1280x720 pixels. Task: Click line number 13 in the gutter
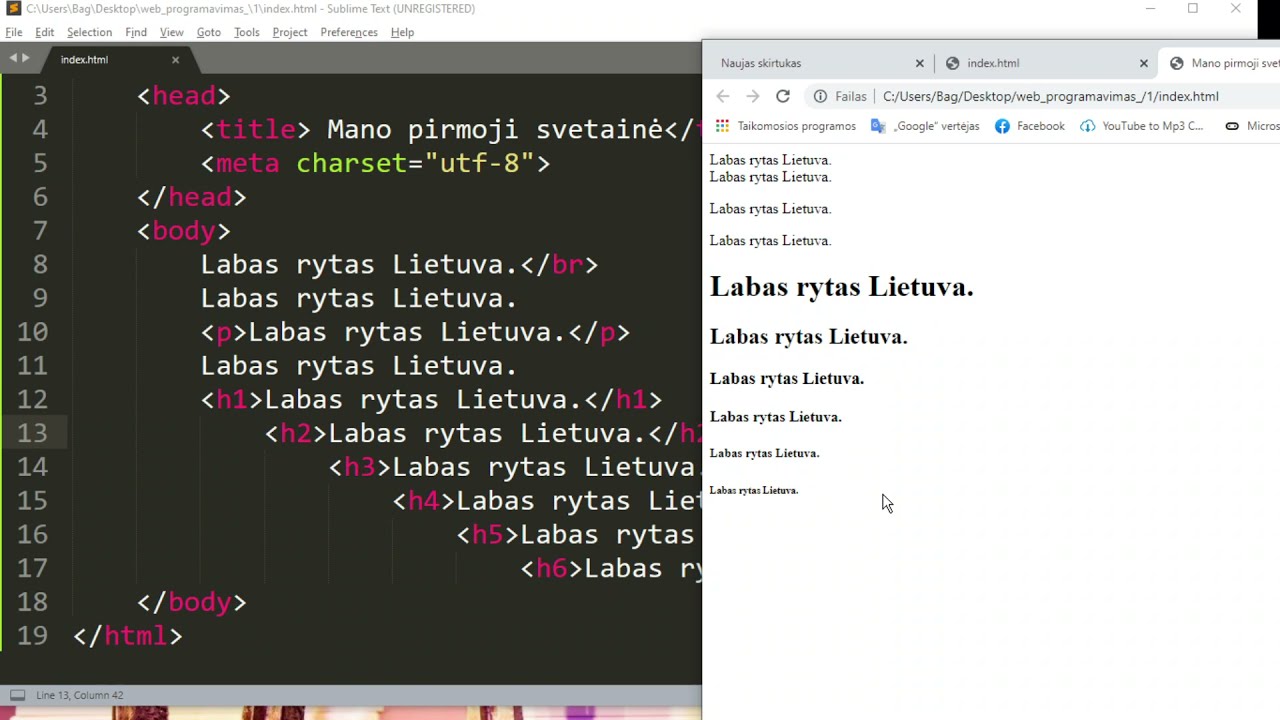click(32, 433)
